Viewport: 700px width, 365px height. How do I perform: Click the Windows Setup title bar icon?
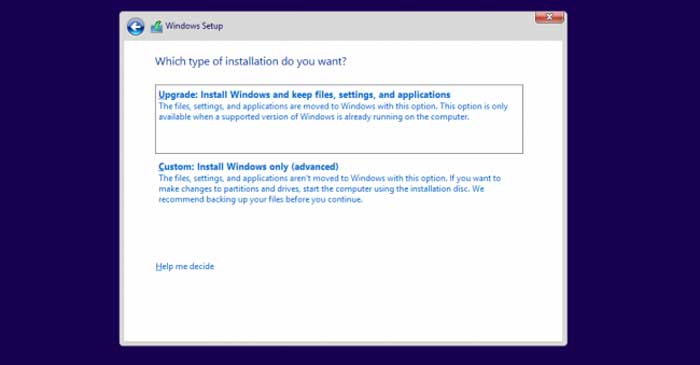point(156,27)
